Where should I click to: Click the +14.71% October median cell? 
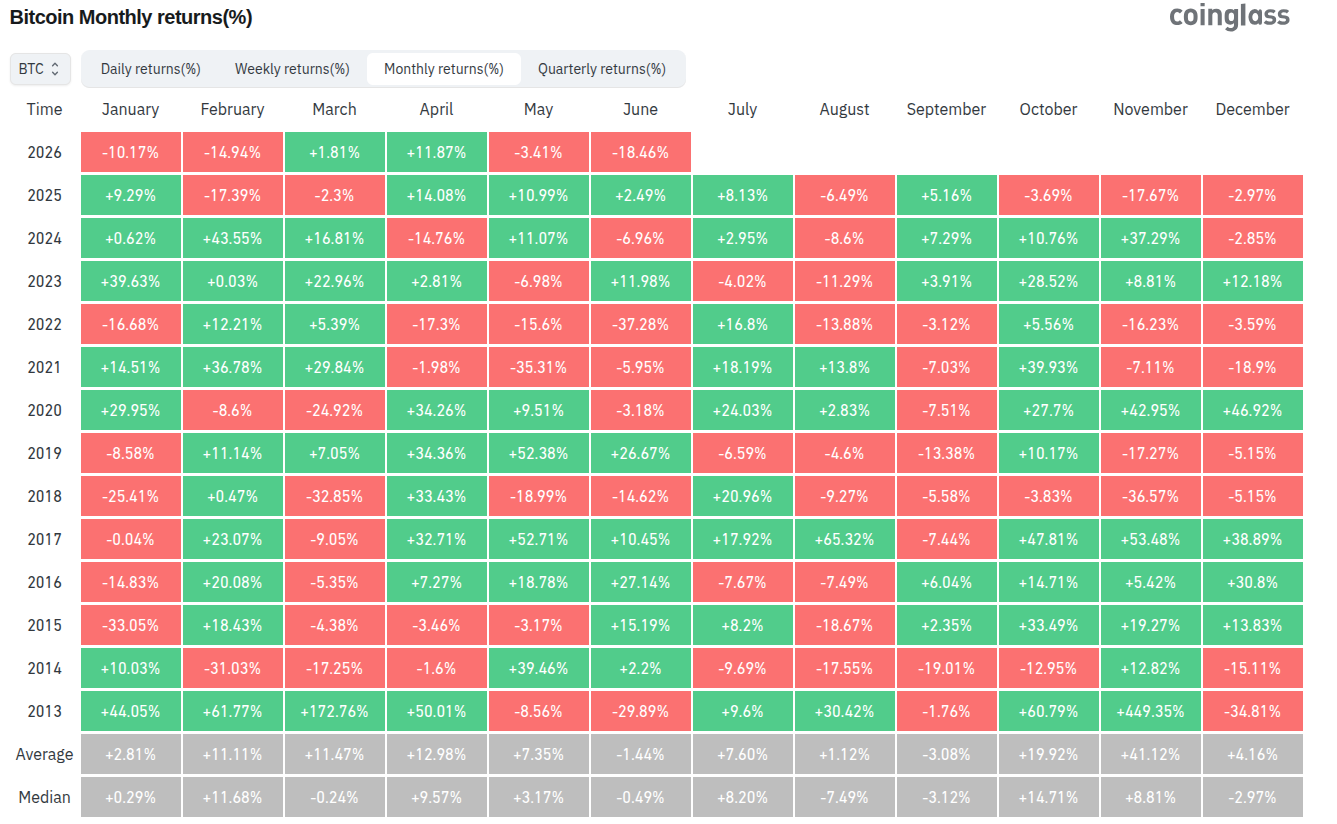point(1049,797)
